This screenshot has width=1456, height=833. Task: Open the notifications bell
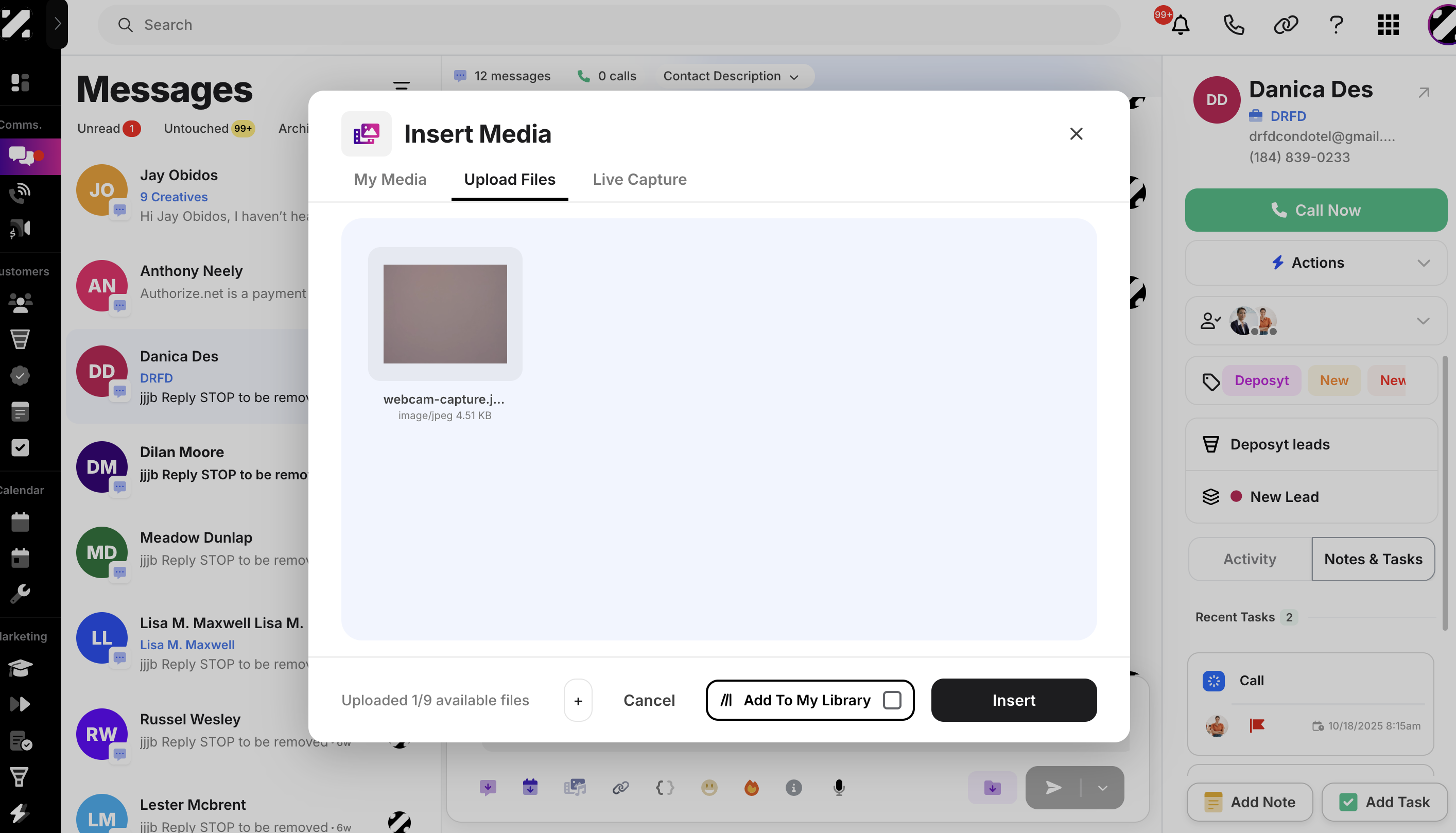tap(1180, 25)
